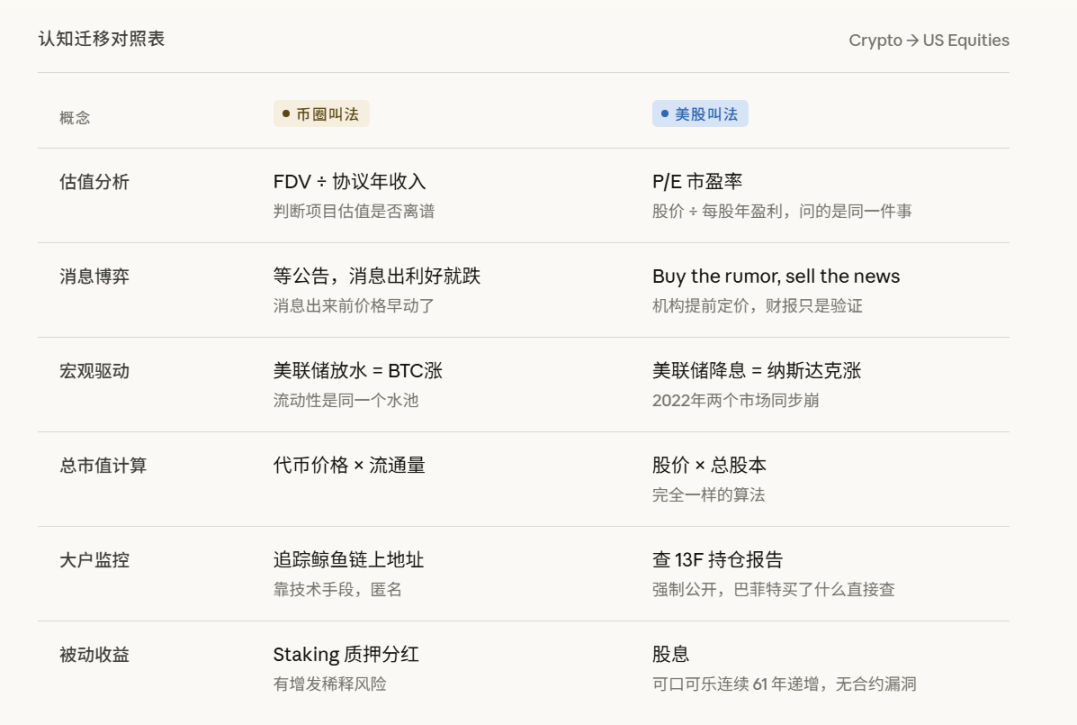Click the brown dot in 币圈叫法 badge
Screen dimensions: 1077x725
tap(286, 114)
